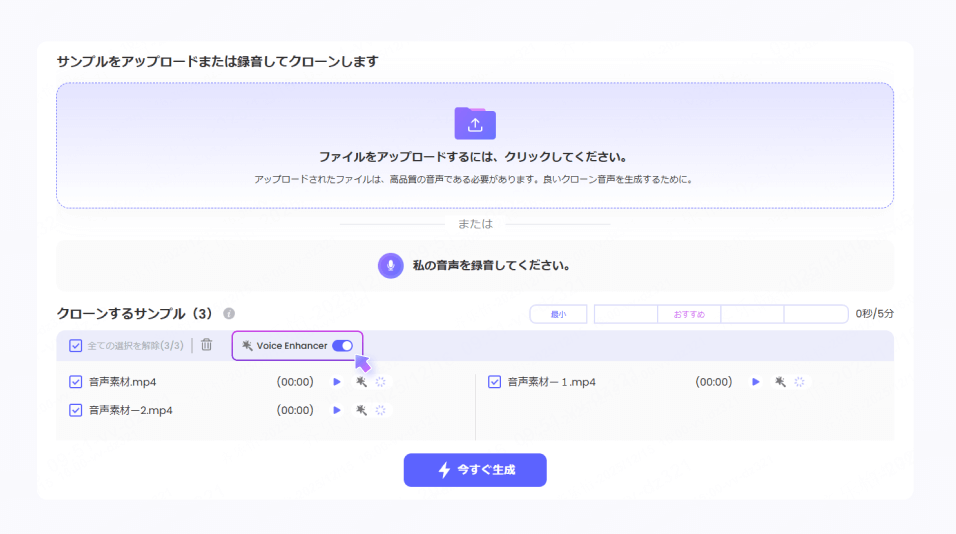Click 私の音声を録音してください record button
The width and height of the screenshot is (956, 534).
coord(475,266)
